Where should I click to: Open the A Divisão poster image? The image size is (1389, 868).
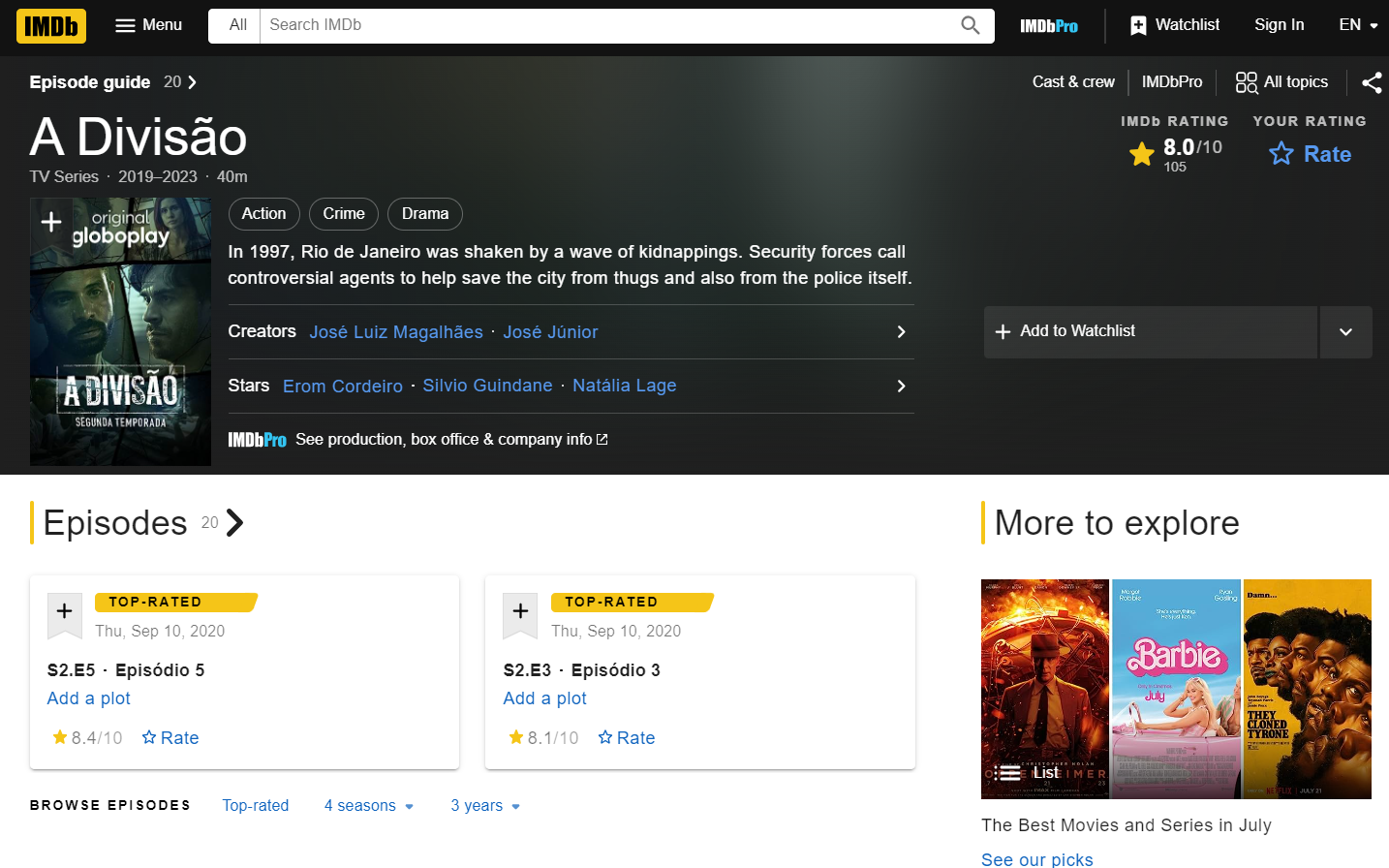point(120,331)
